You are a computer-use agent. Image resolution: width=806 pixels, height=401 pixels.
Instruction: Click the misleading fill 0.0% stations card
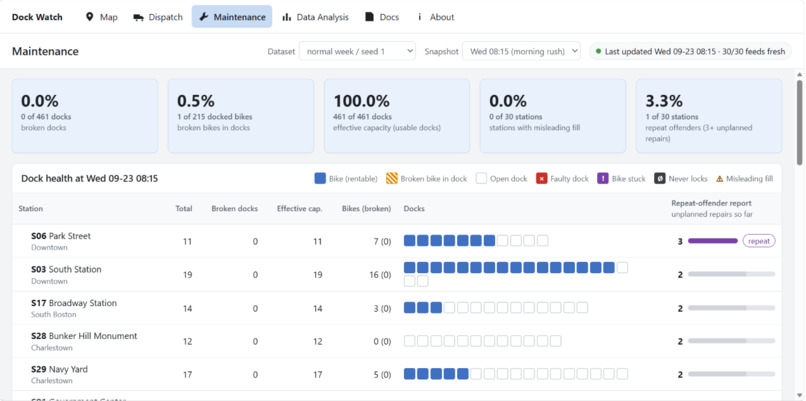pos(553,116)
